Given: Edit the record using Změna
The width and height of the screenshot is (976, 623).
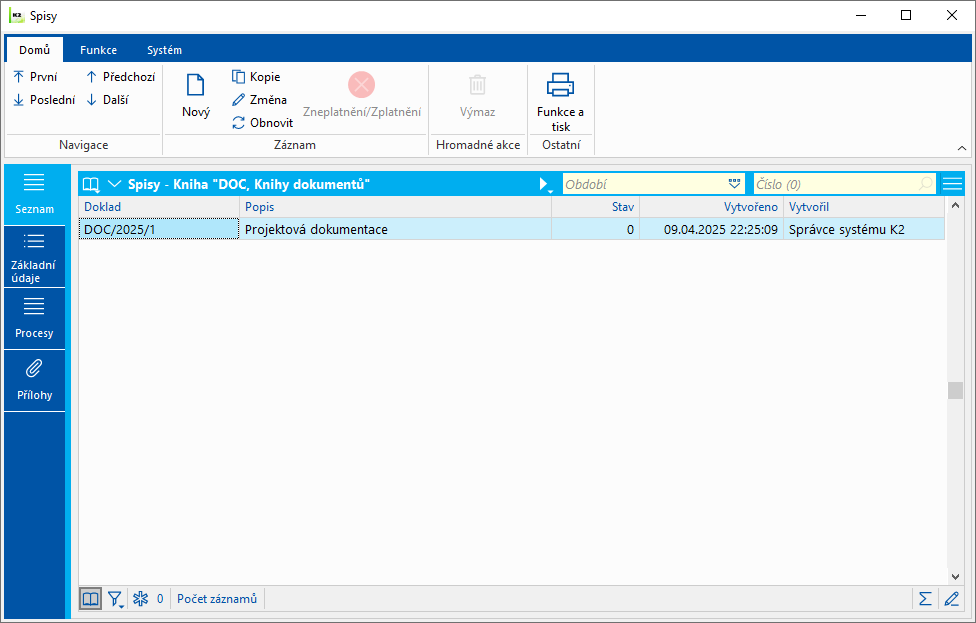Looking at the screenshot, I should (260, 100).
